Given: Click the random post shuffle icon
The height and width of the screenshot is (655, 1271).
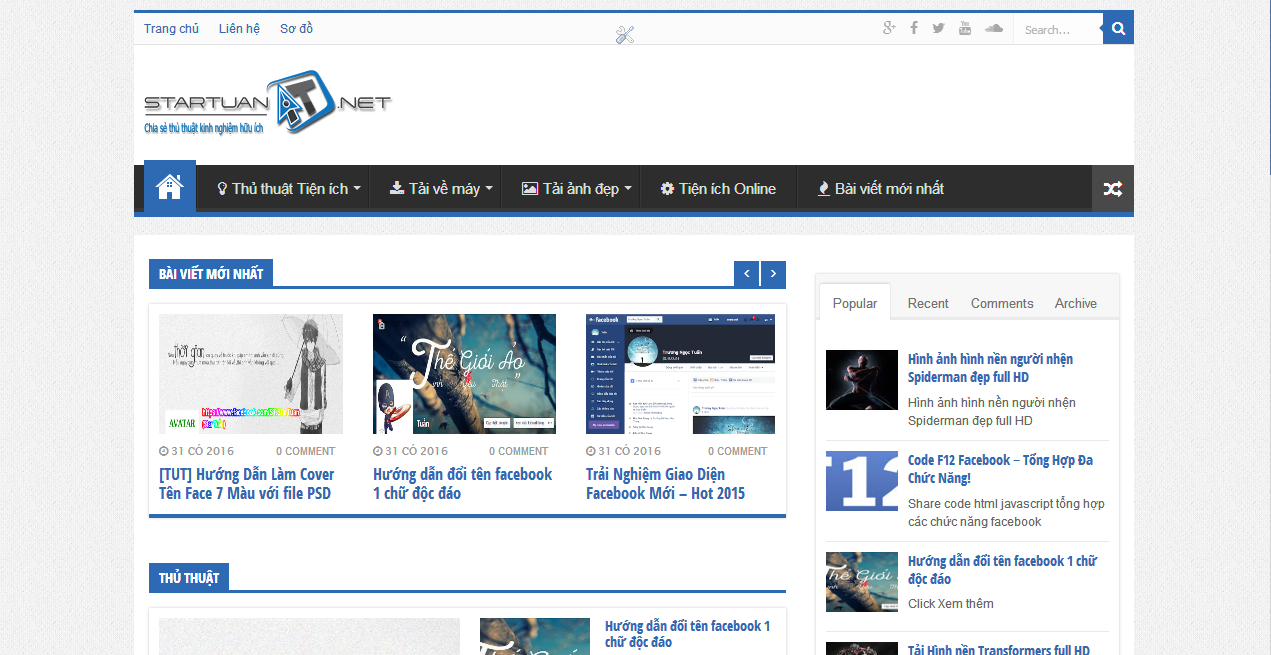Looking at the screenshot, I should [1112, 188].
